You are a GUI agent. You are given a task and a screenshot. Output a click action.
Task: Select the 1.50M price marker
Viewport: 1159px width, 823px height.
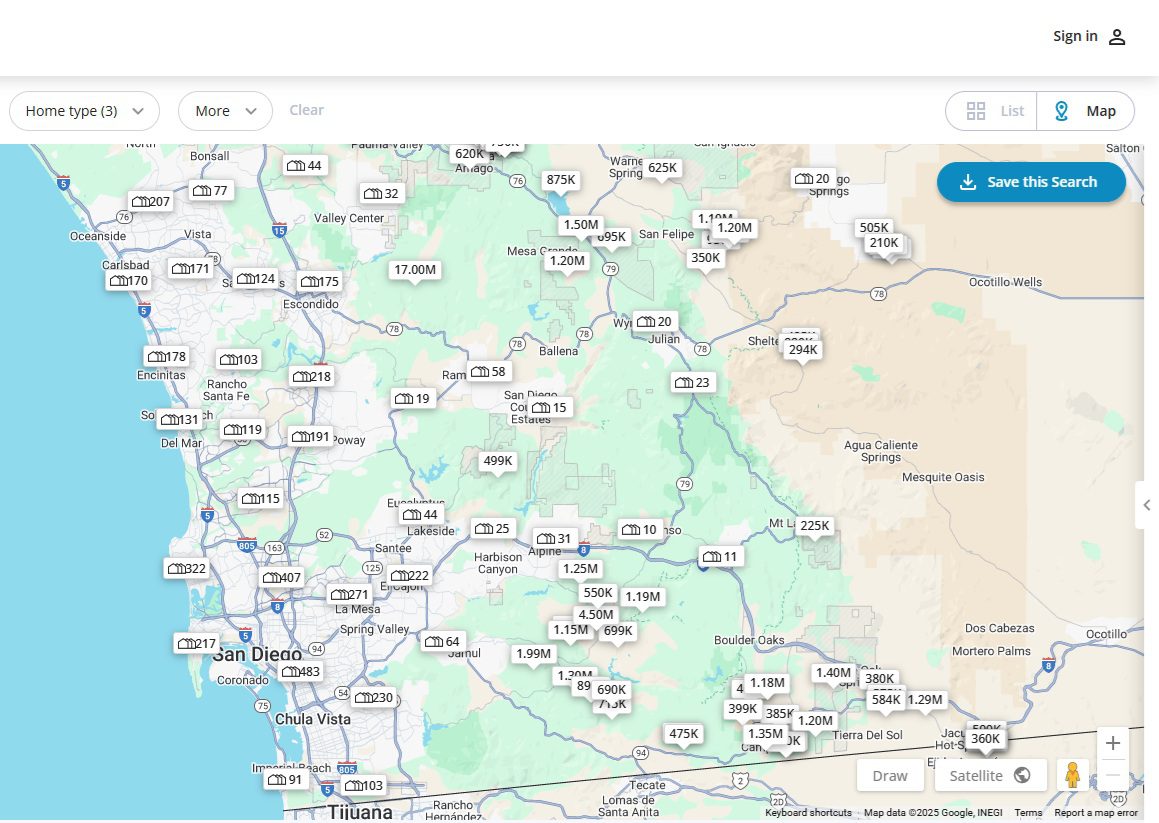coord(581,225)
